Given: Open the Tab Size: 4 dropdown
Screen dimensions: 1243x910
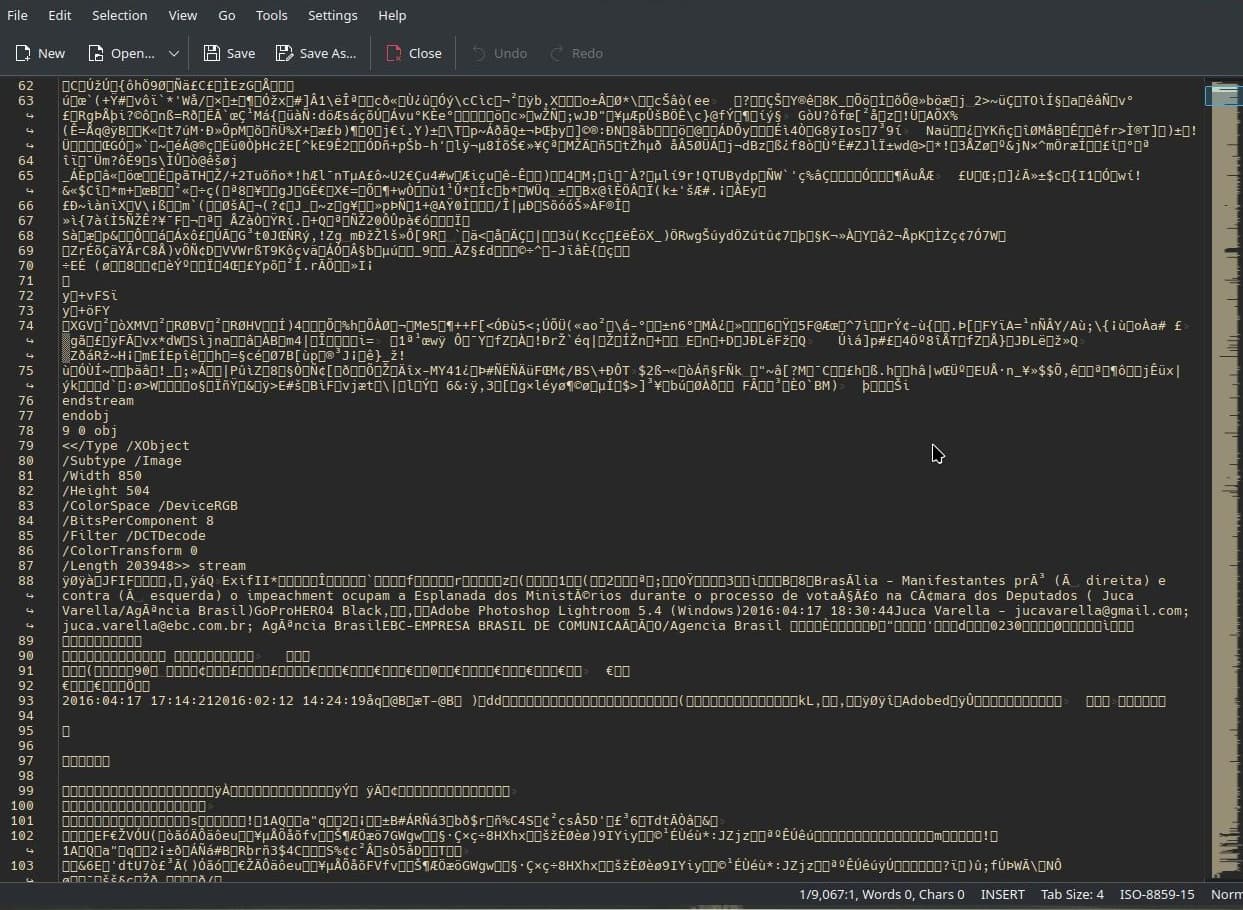Looking at the screenshot, I should 1072,894.
